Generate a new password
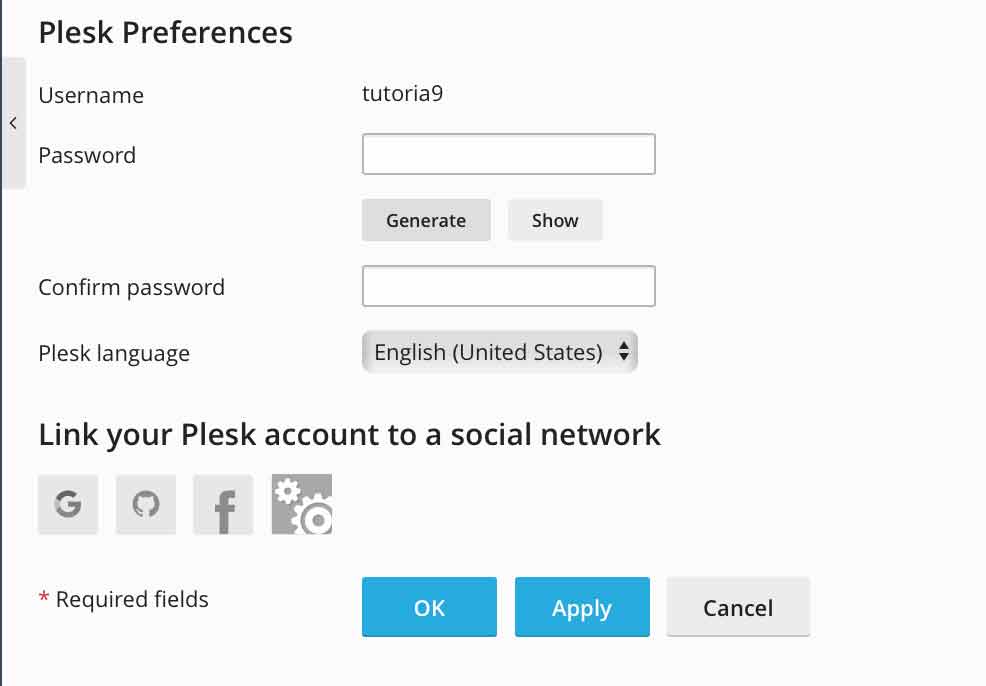 click(426, 220)
